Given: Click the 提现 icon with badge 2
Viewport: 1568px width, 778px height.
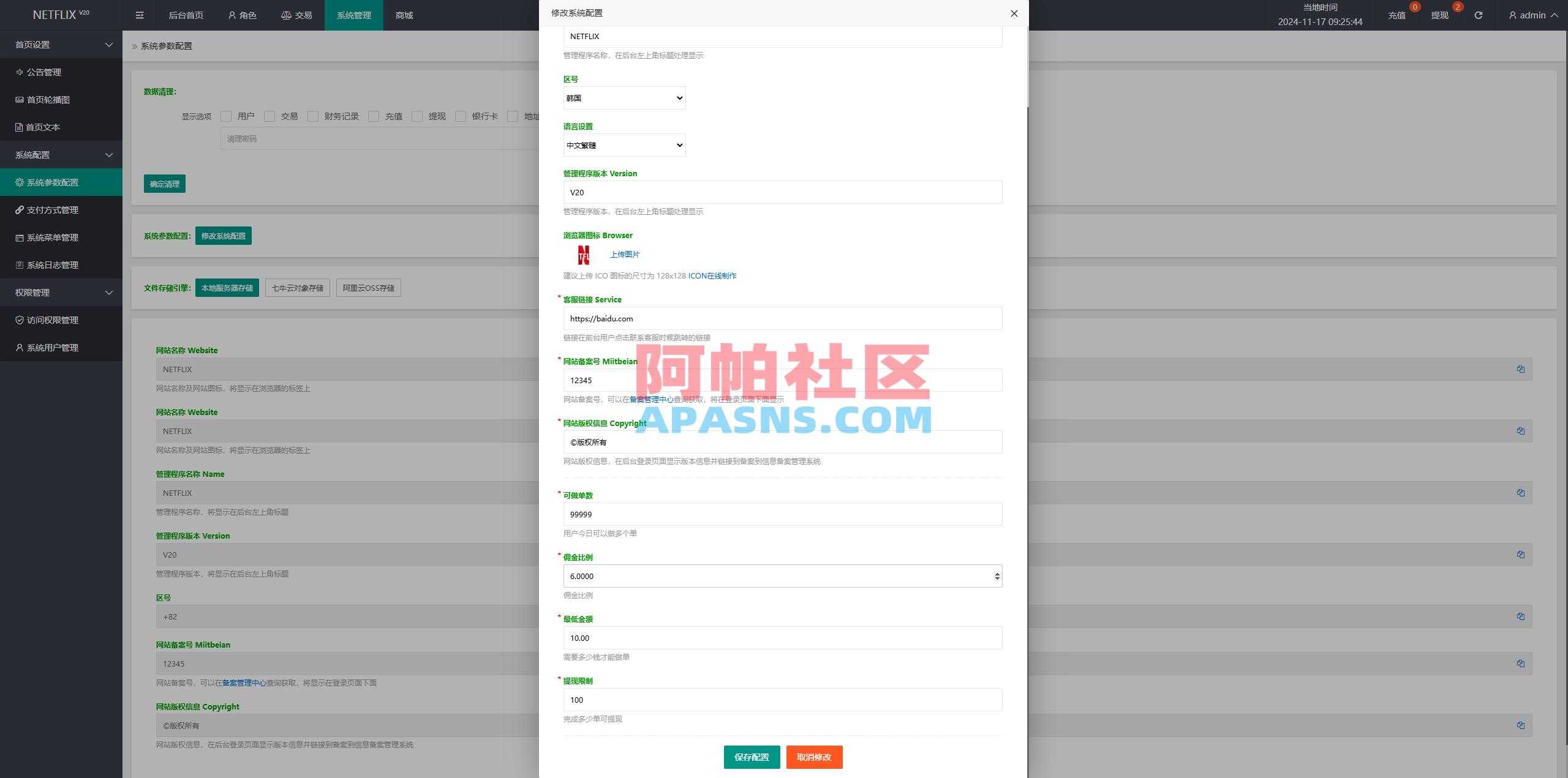Looking at the screenshot, I should tap(1441, 15).
